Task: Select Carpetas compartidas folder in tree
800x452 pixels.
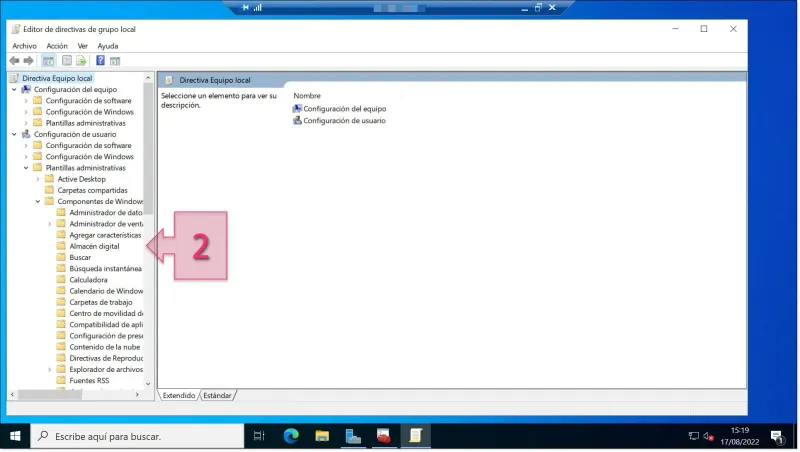Action: [x=92, y=190]
